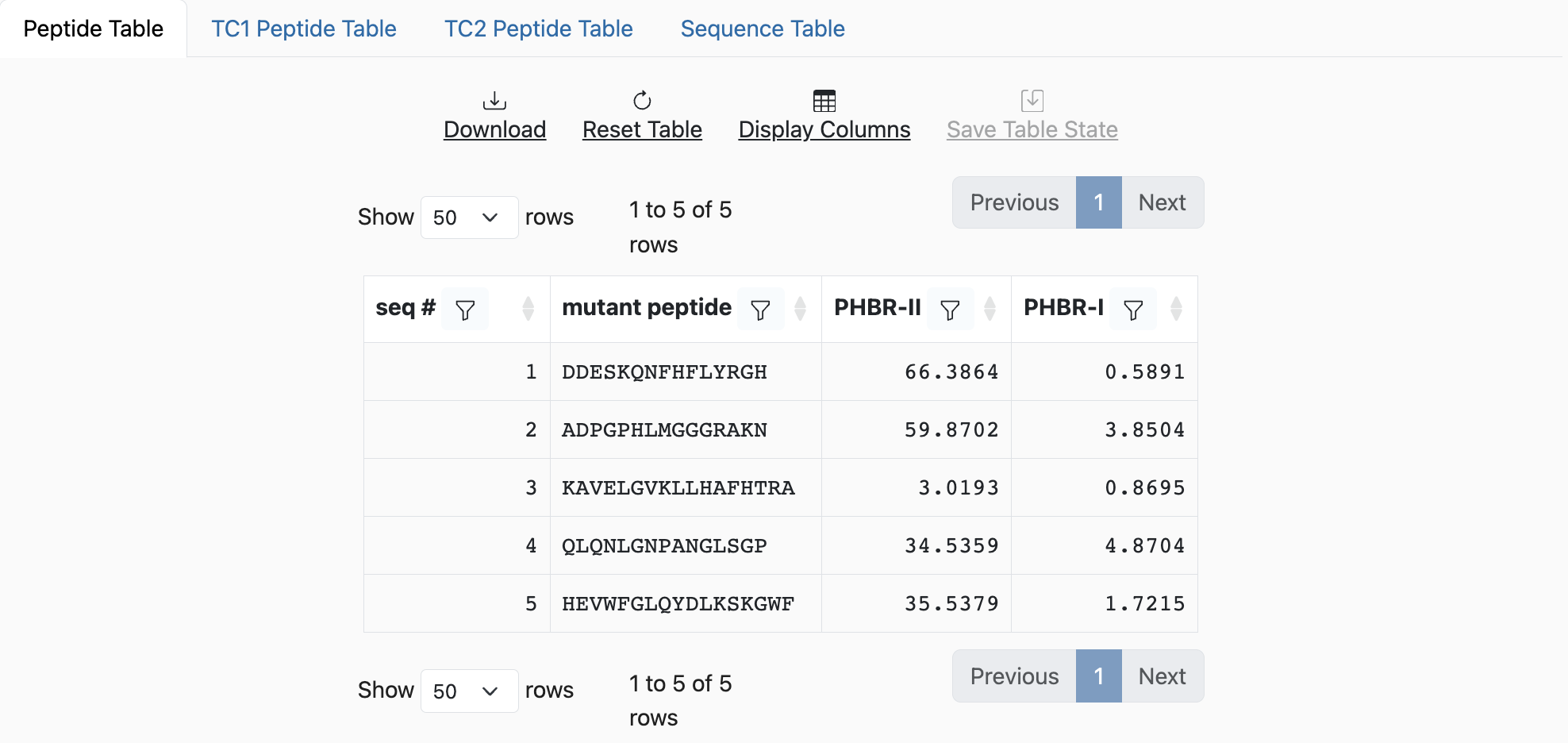This screenshot has height=743, width=1568.
Task: Open the seq # column filter
Action: pyautogui.click(x=466, y=310)
